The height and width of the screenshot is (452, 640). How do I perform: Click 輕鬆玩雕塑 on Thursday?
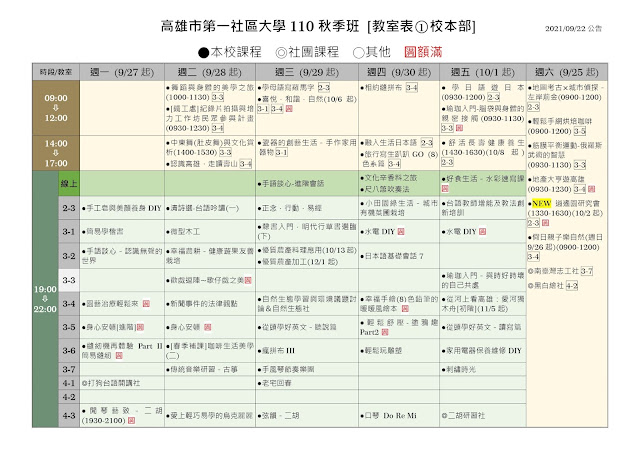(x=381, y=350)
